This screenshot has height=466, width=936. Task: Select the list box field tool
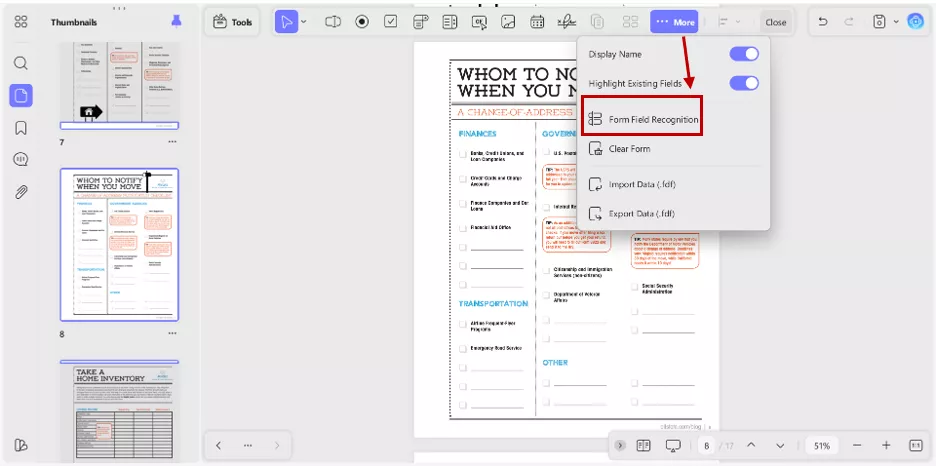[x=449, y=22]
